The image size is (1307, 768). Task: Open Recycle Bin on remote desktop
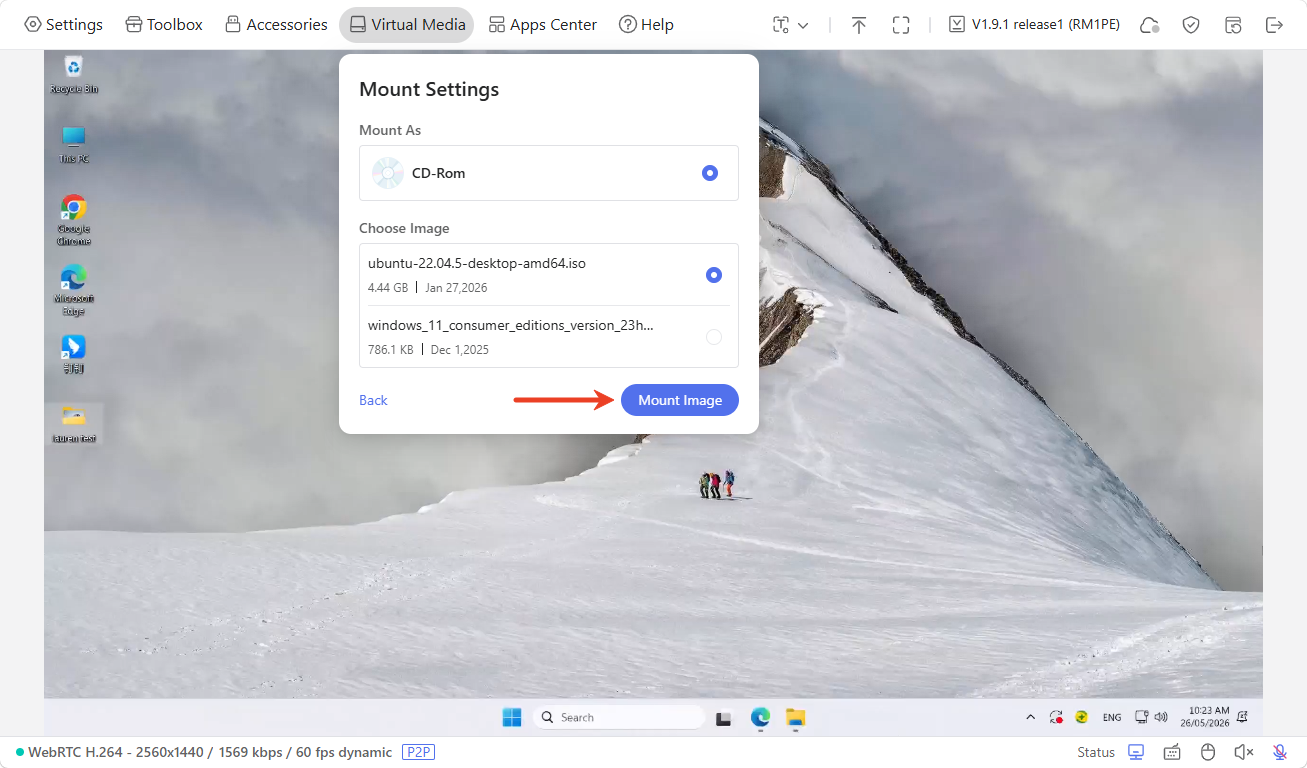tap(74, 75)
